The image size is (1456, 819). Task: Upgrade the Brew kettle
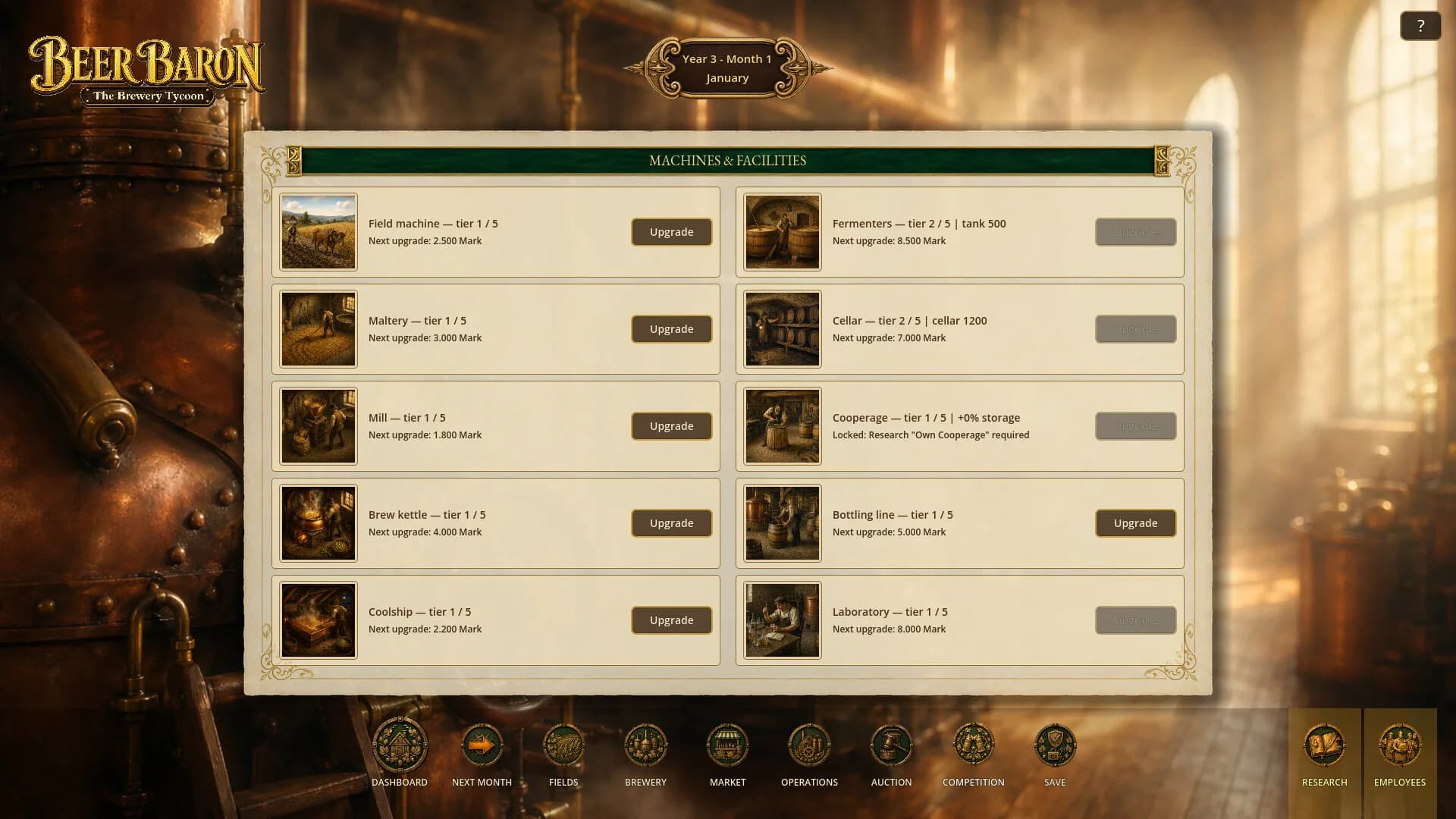[671, 523]
